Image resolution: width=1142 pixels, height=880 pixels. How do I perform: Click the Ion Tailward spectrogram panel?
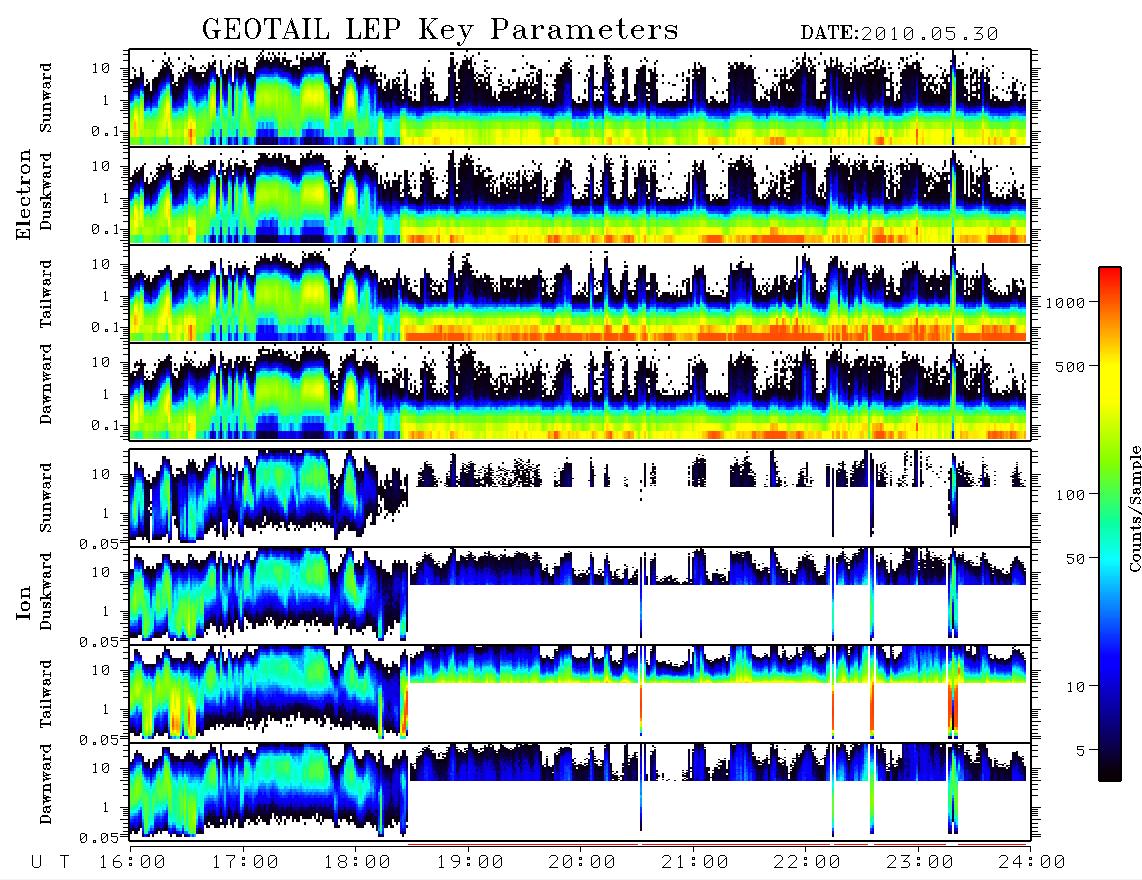580,693
